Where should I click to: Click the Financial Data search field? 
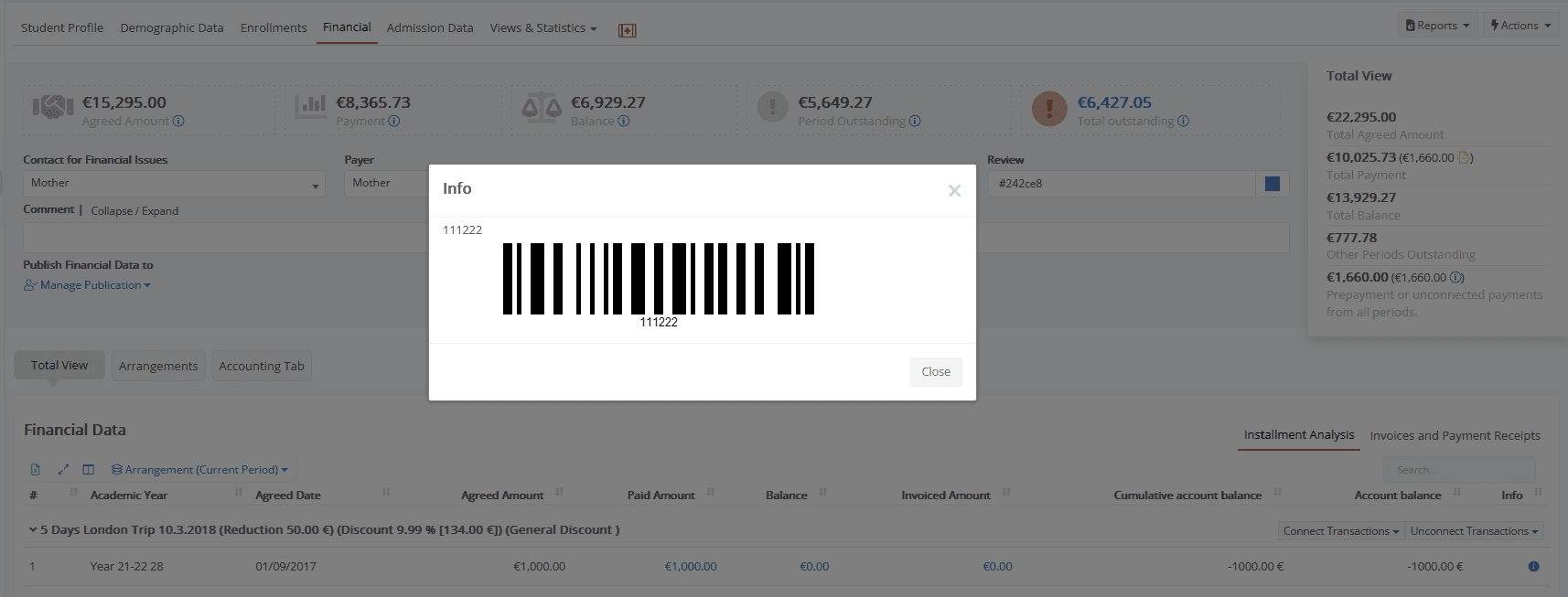[x=1459, y=470]
